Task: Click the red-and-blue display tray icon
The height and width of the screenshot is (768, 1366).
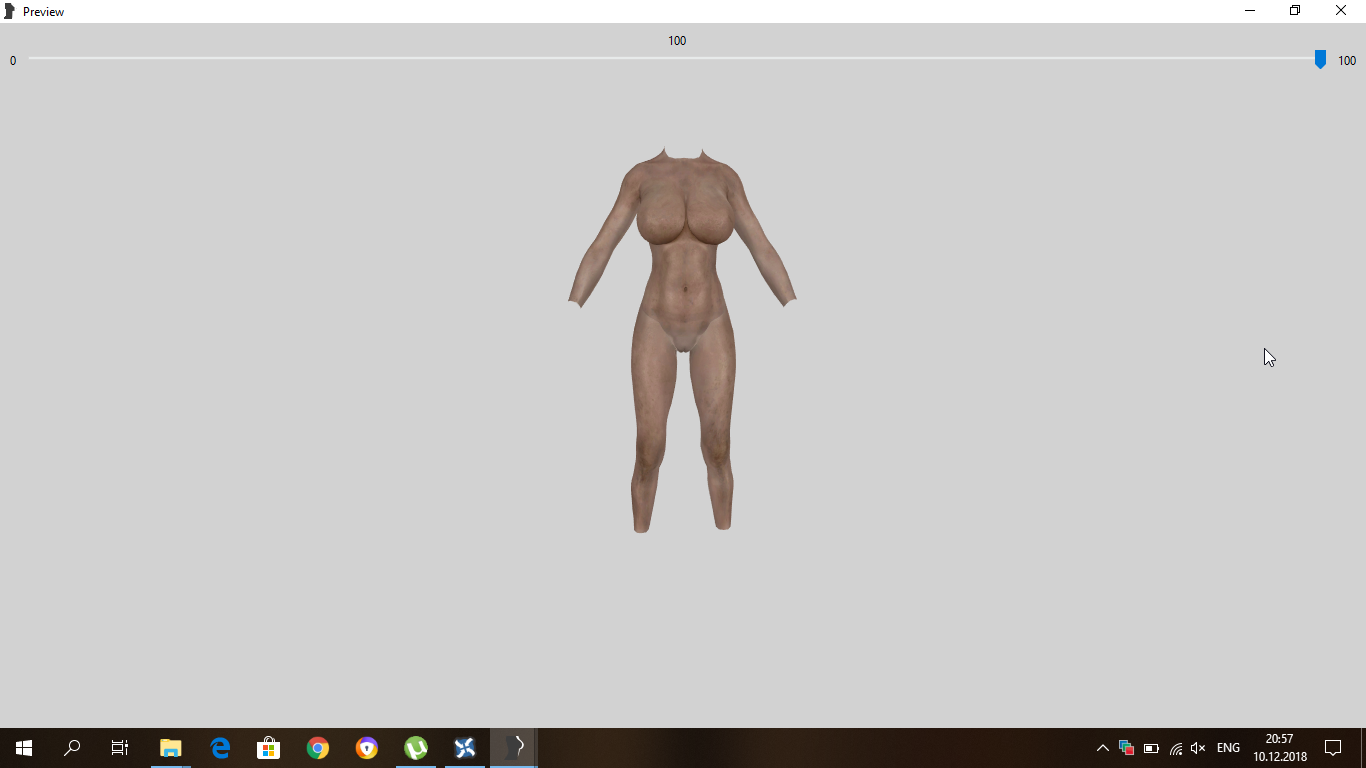Action: click(1127, 748)
